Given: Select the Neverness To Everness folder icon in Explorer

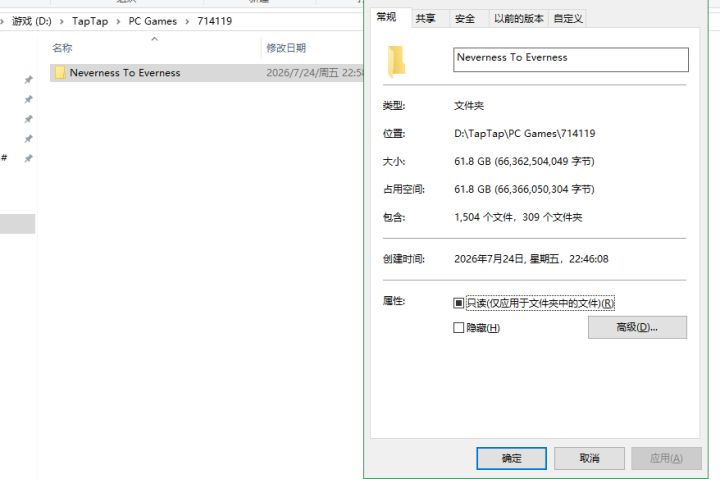Looking at the screenshot, I should point(60,73).
